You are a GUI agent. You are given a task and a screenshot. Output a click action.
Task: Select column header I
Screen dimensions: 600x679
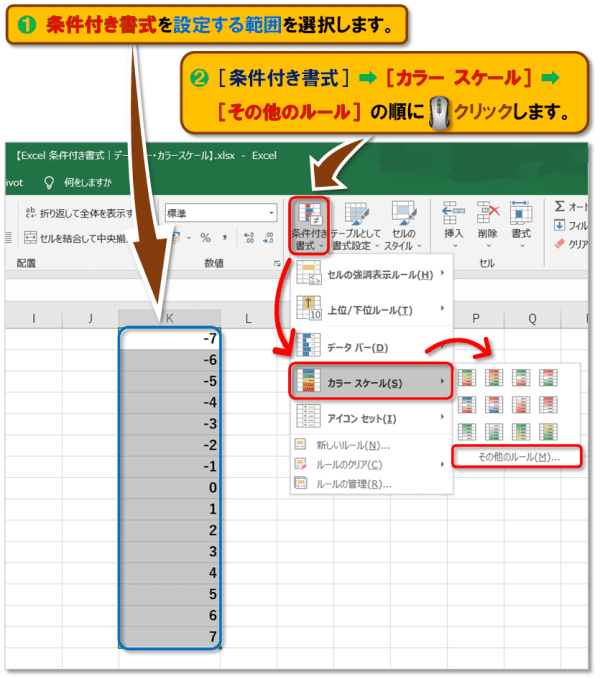[x=33, y=319]
